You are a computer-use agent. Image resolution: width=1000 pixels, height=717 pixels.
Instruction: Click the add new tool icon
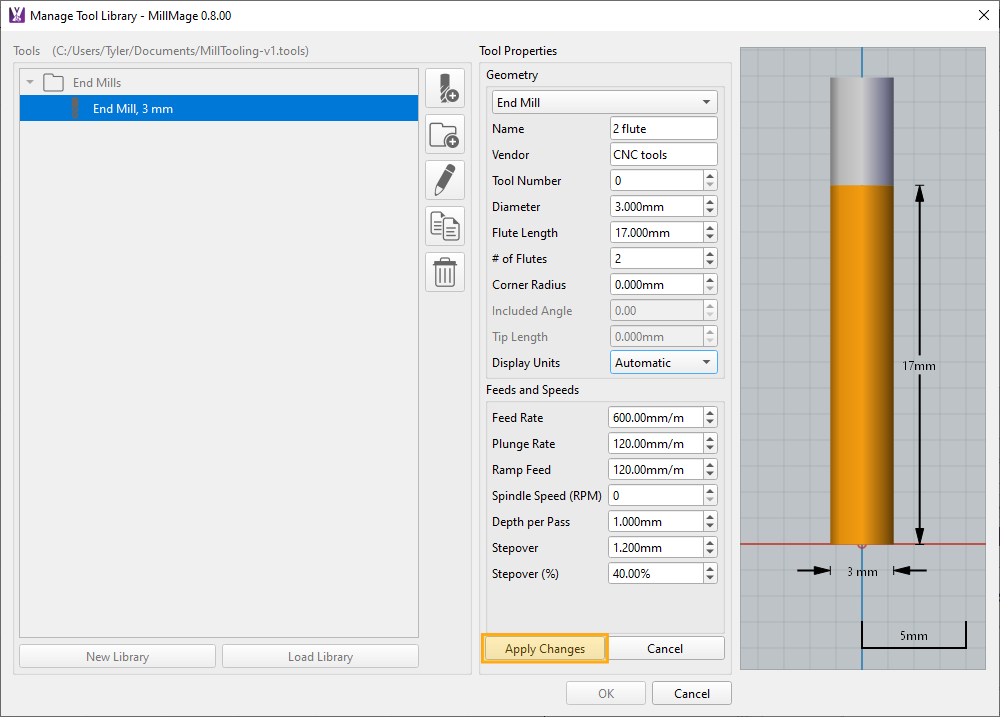(x=445, y=89)
